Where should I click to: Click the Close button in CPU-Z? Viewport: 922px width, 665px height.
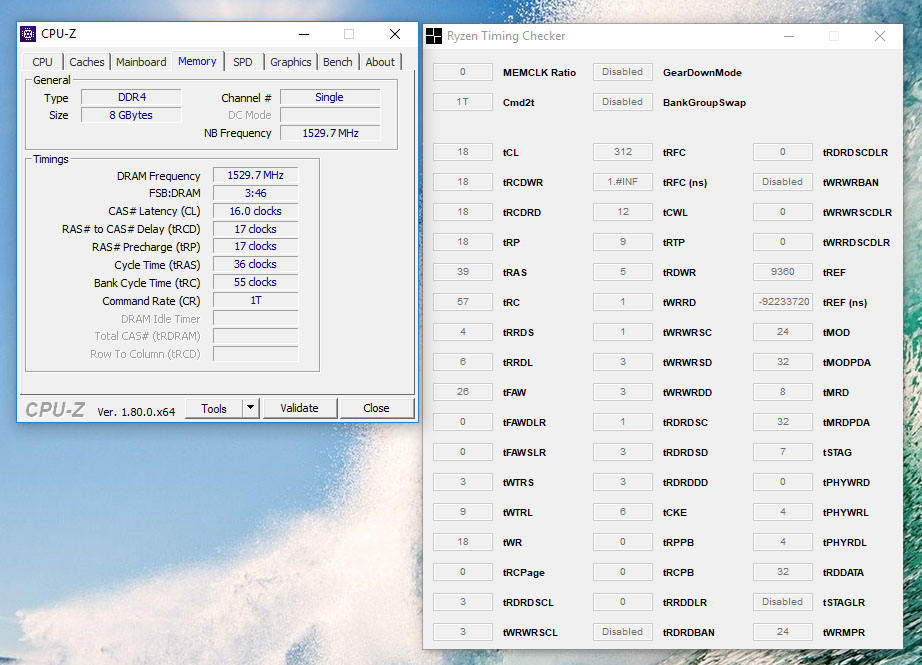click(x=376, y=408)
